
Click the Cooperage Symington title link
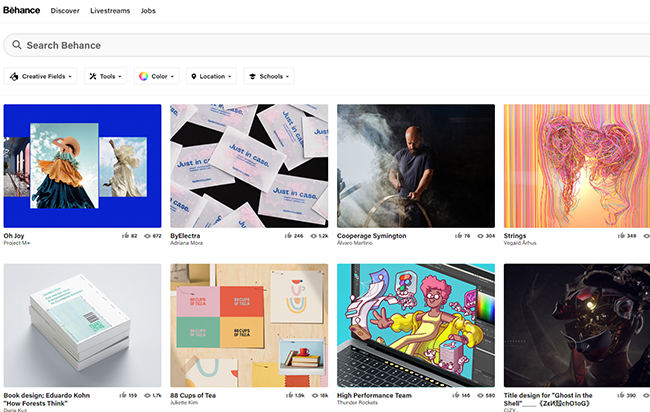click(x=371, y=235)
